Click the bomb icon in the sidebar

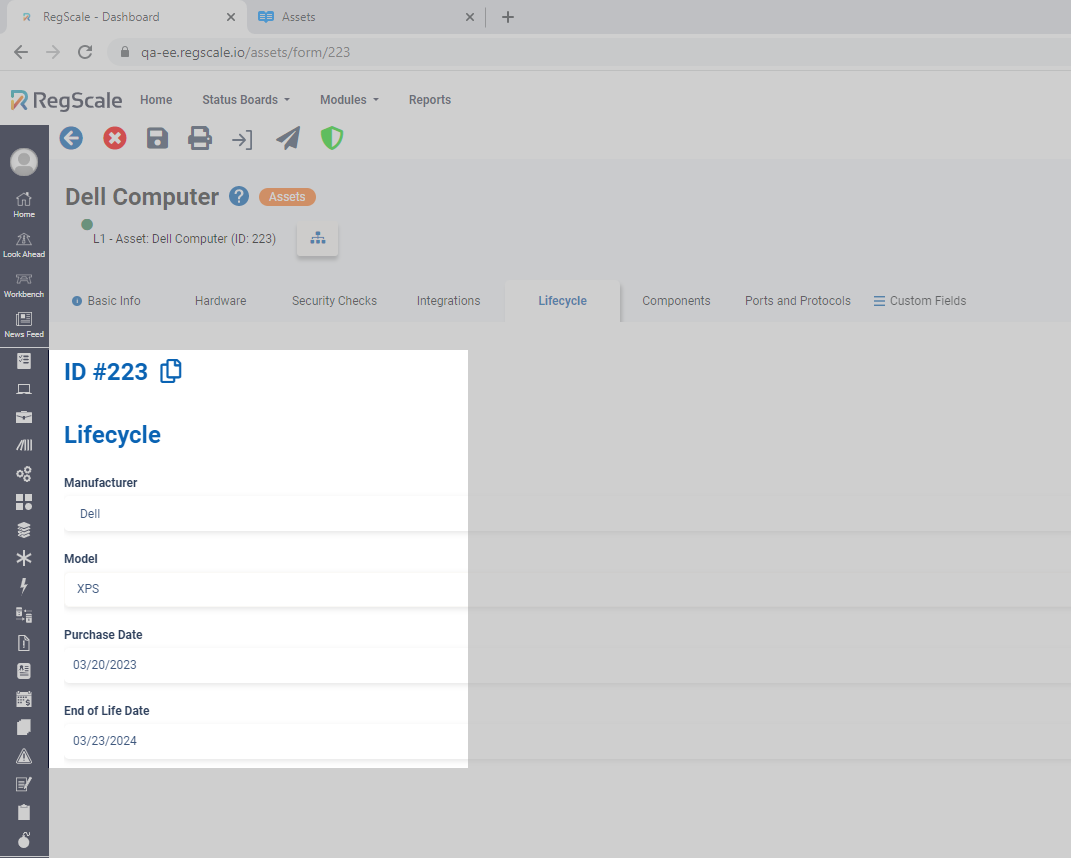(x=24, y=840)
